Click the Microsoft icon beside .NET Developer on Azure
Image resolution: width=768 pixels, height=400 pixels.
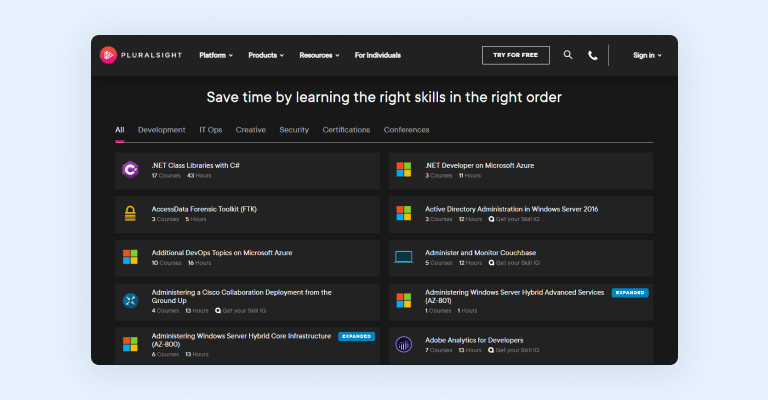point(404,170)
